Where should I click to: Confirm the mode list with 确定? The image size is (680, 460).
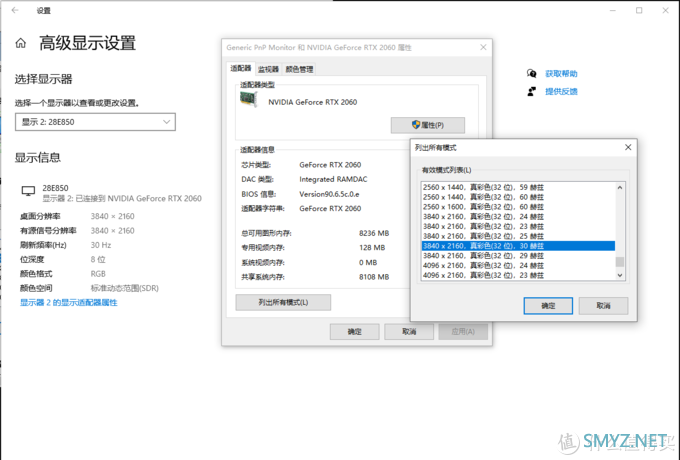coord(548,306)
